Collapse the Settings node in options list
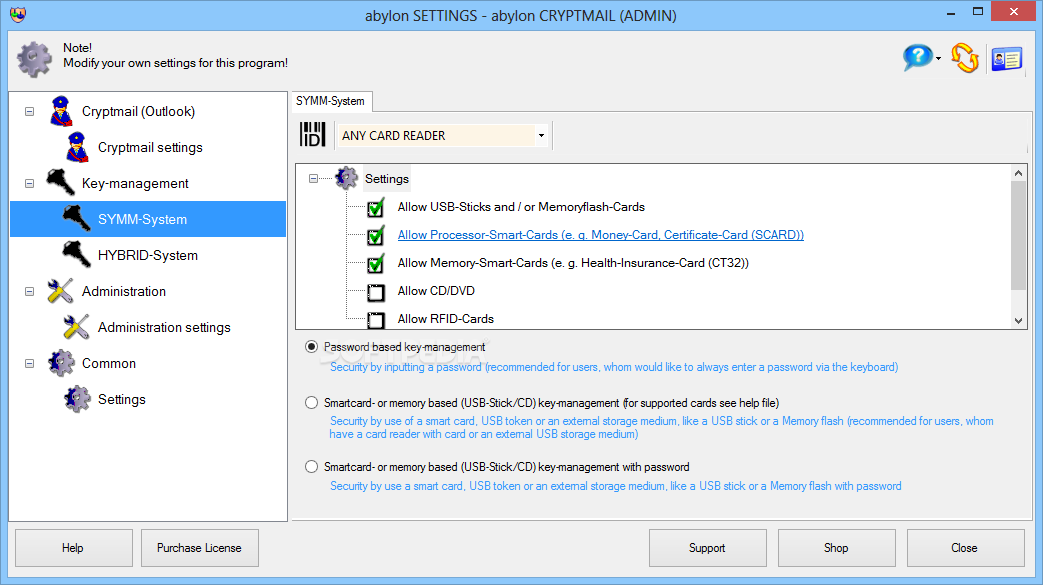Image resolution: width=1043 pixels, height=585 pixels. [313, 178]
